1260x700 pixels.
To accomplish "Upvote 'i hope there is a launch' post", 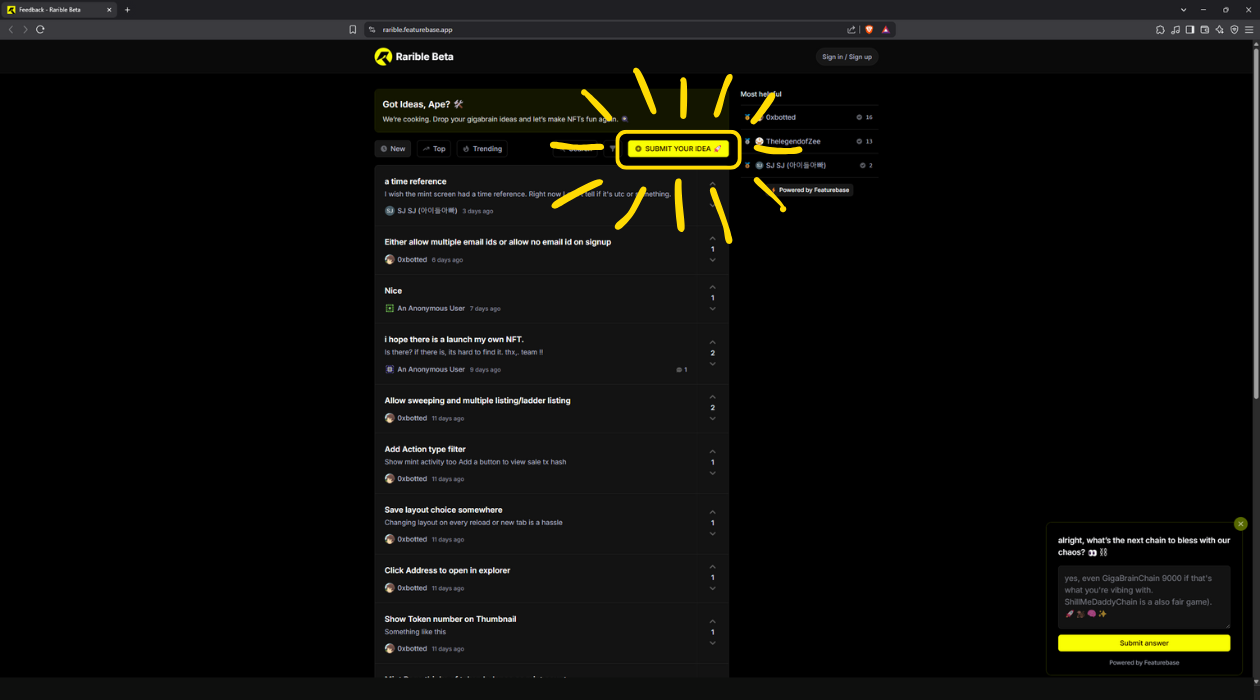I will [x=713, y=342].
